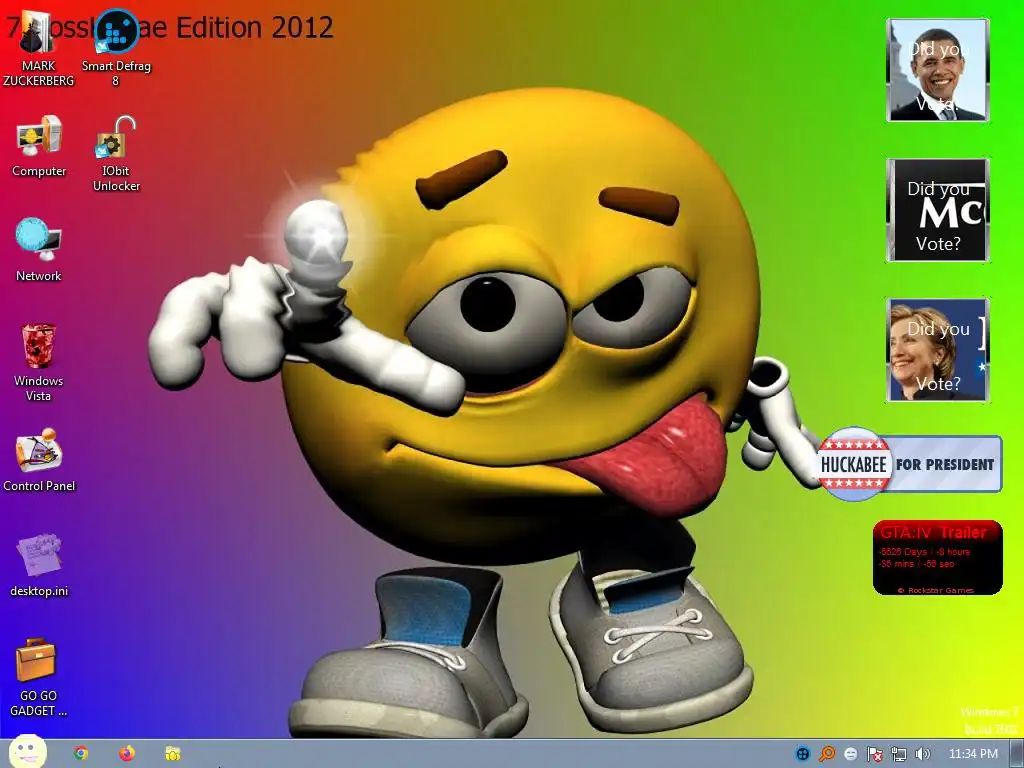The width and height of the screenshot is (1024, 768).
Task: Click the Huckabee For President gadget
Action: click(x=910, y=464)
